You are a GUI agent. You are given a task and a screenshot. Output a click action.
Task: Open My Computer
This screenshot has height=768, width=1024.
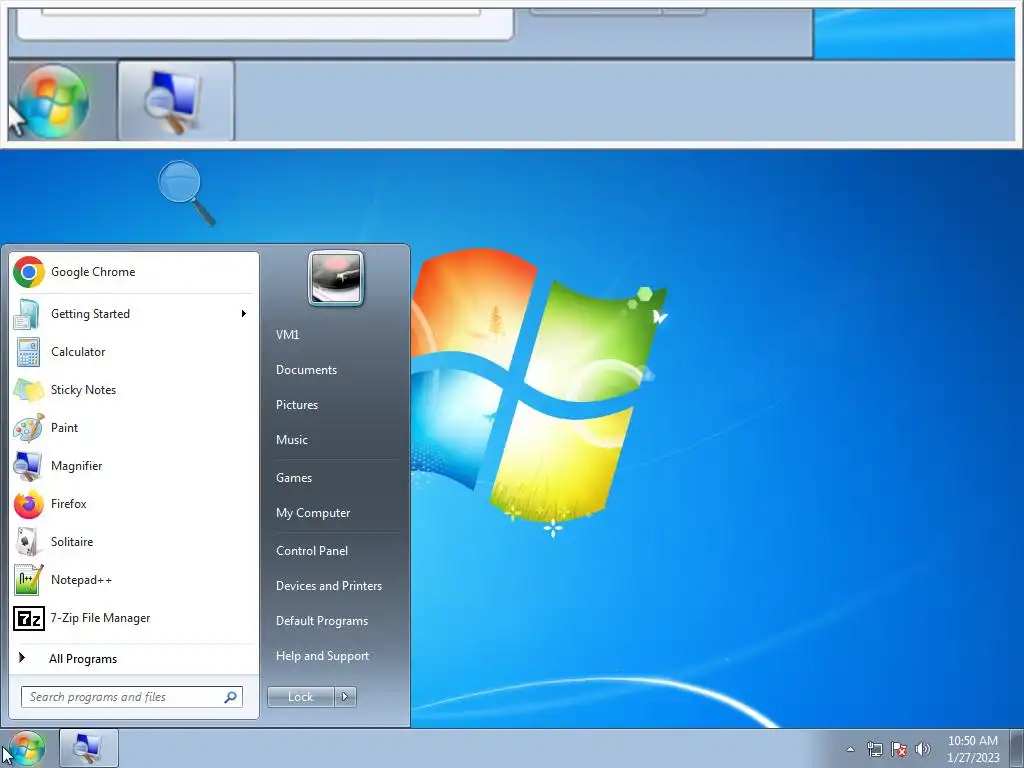tap(313, 513)
